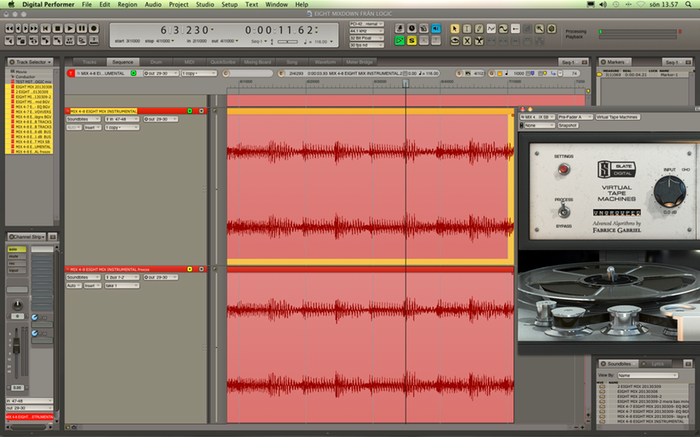Toggle mute in Channel Strip
The height and width of the screenshot is (437, 700).
pyautogui.click(x=17, y=256)
